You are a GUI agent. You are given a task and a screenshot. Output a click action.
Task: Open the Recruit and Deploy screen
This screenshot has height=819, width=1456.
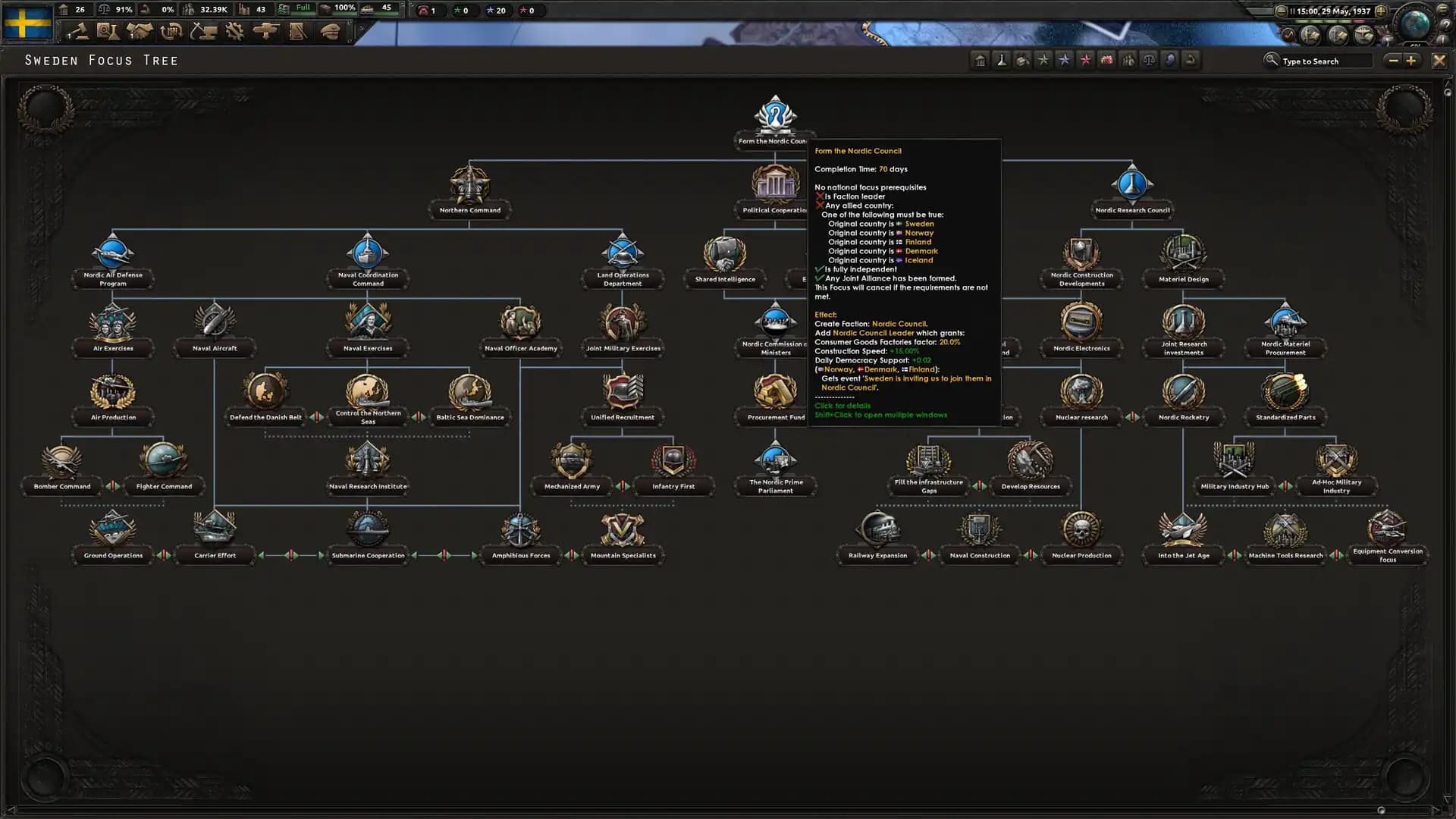(267, 32)
